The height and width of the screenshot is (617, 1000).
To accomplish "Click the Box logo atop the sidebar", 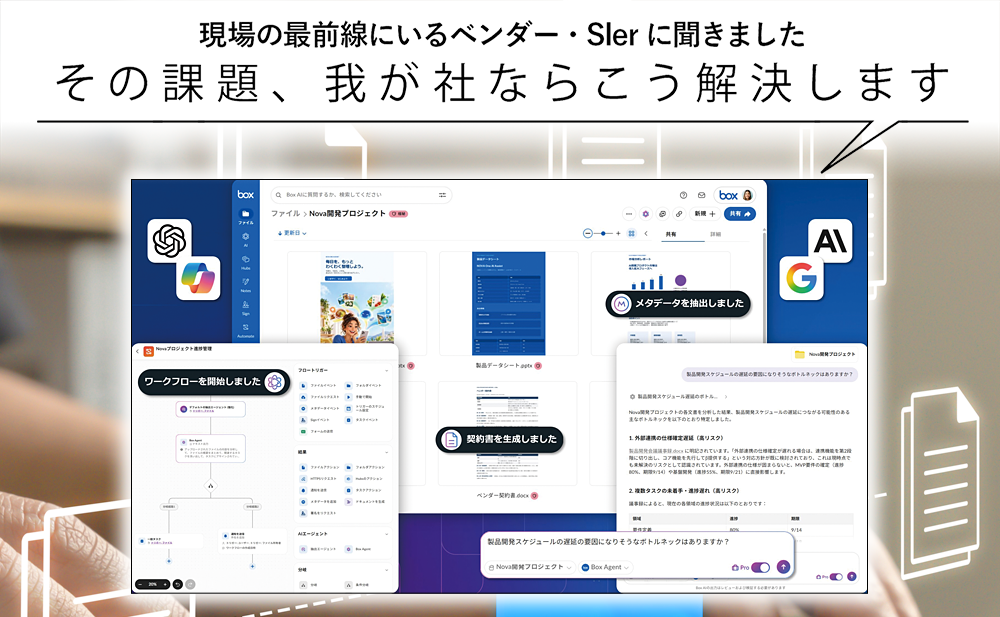I will pyautogui.click(x=246, y=194).
